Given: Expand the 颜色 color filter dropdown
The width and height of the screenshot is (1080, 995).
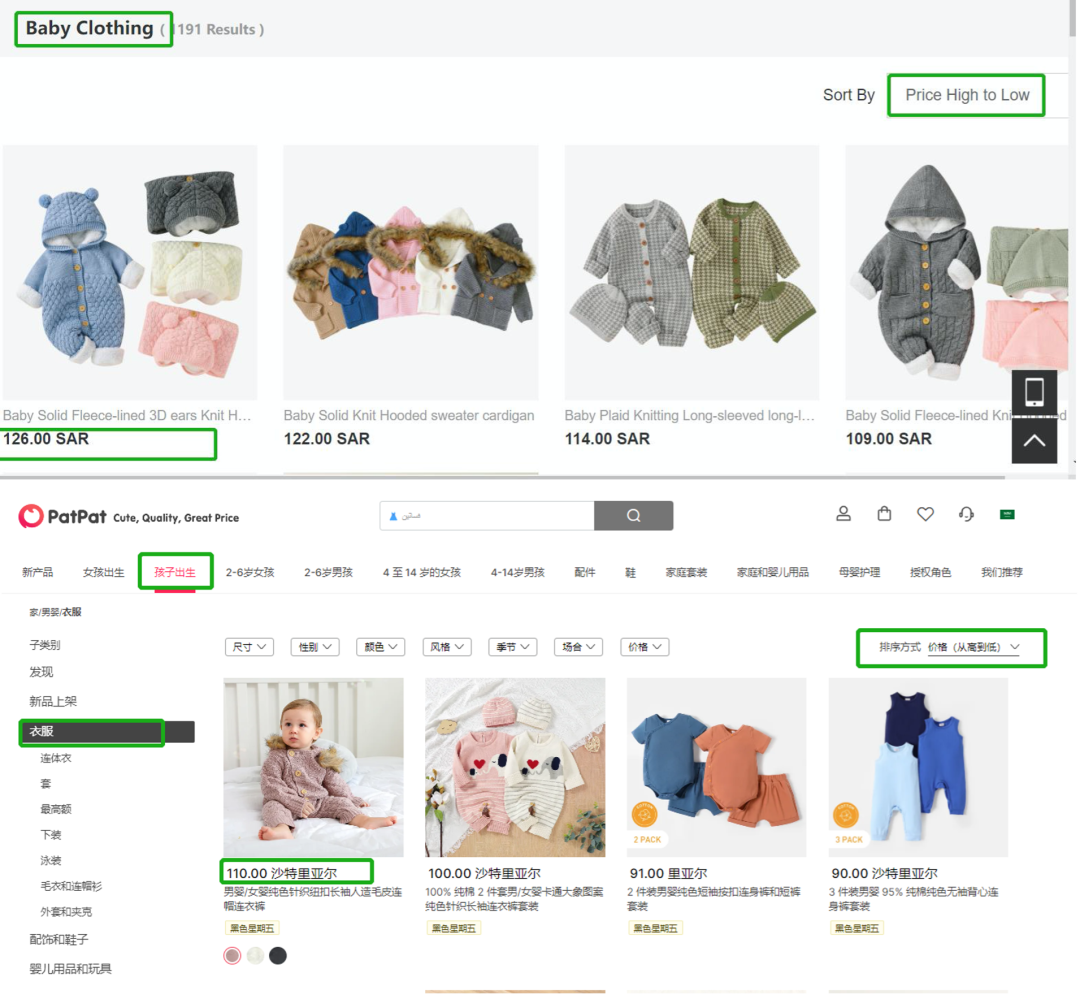Looking at the screenshot, I should tap(381, 647).
